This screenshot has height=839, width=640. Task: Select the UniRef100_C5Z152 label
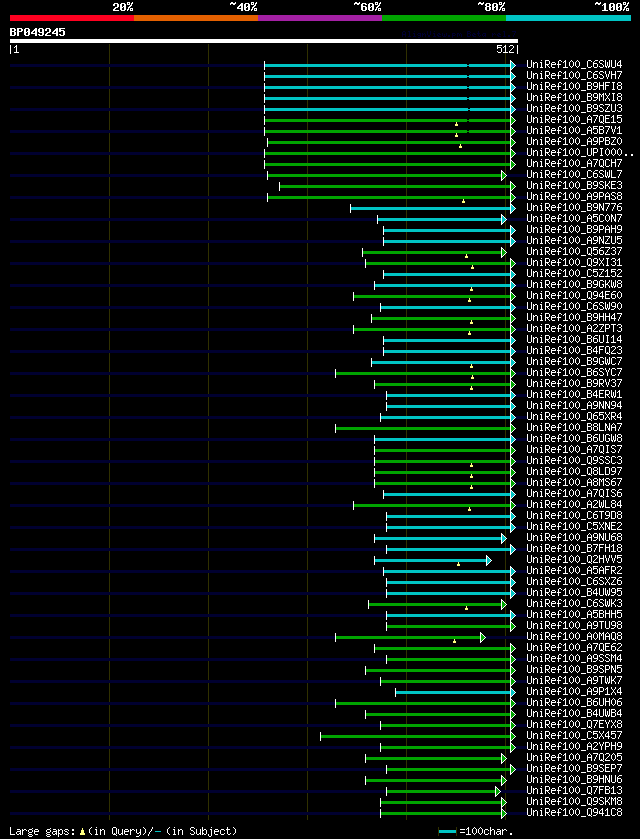(x=574, y=274)
